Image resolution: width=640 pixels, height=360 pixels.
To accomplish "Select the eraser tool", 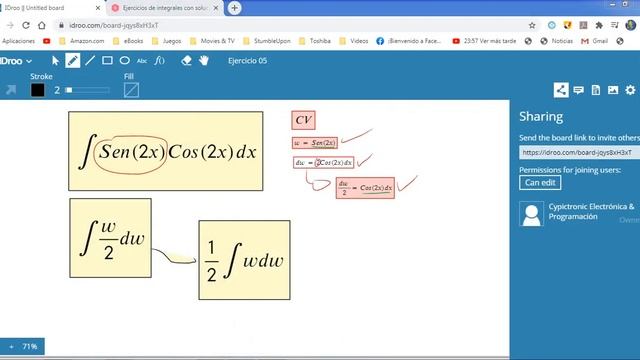I will pyautogui.click(x=187, y=61).
